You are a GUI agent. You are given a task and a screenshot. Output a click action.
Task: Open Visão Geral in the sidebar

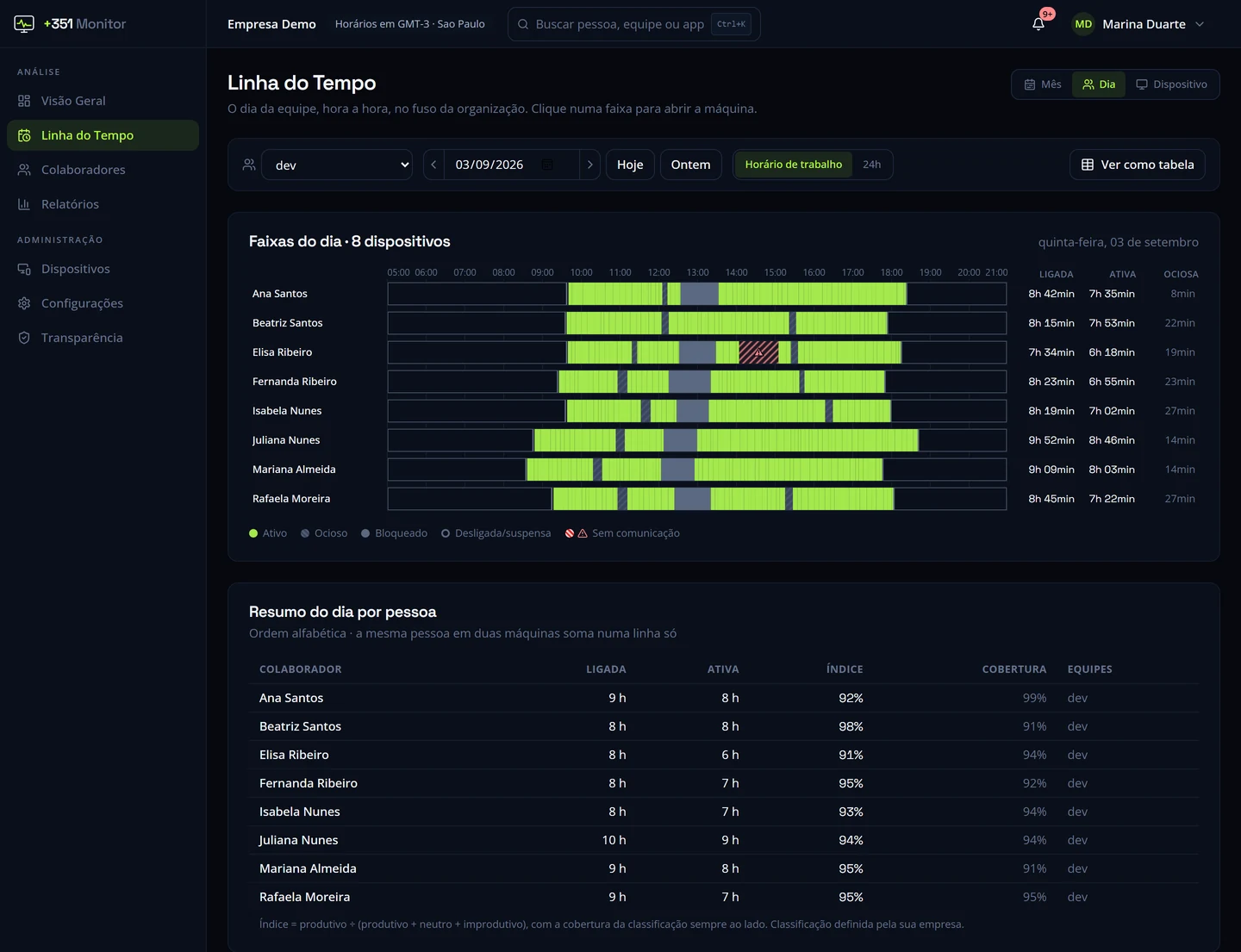[103, 101]
